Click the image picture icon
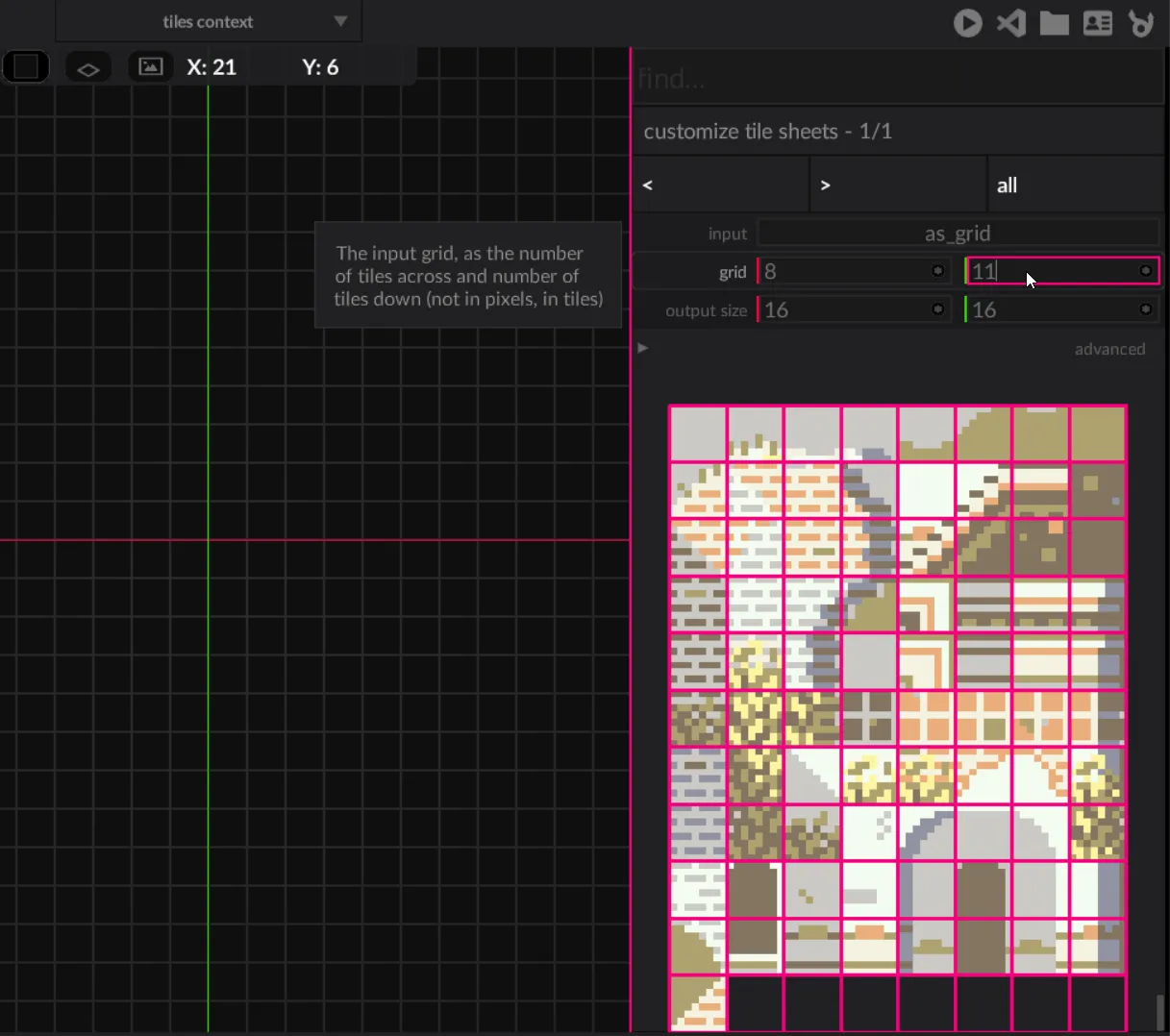The width and height of the screenshot is (1170, 1036). [150, 67]
